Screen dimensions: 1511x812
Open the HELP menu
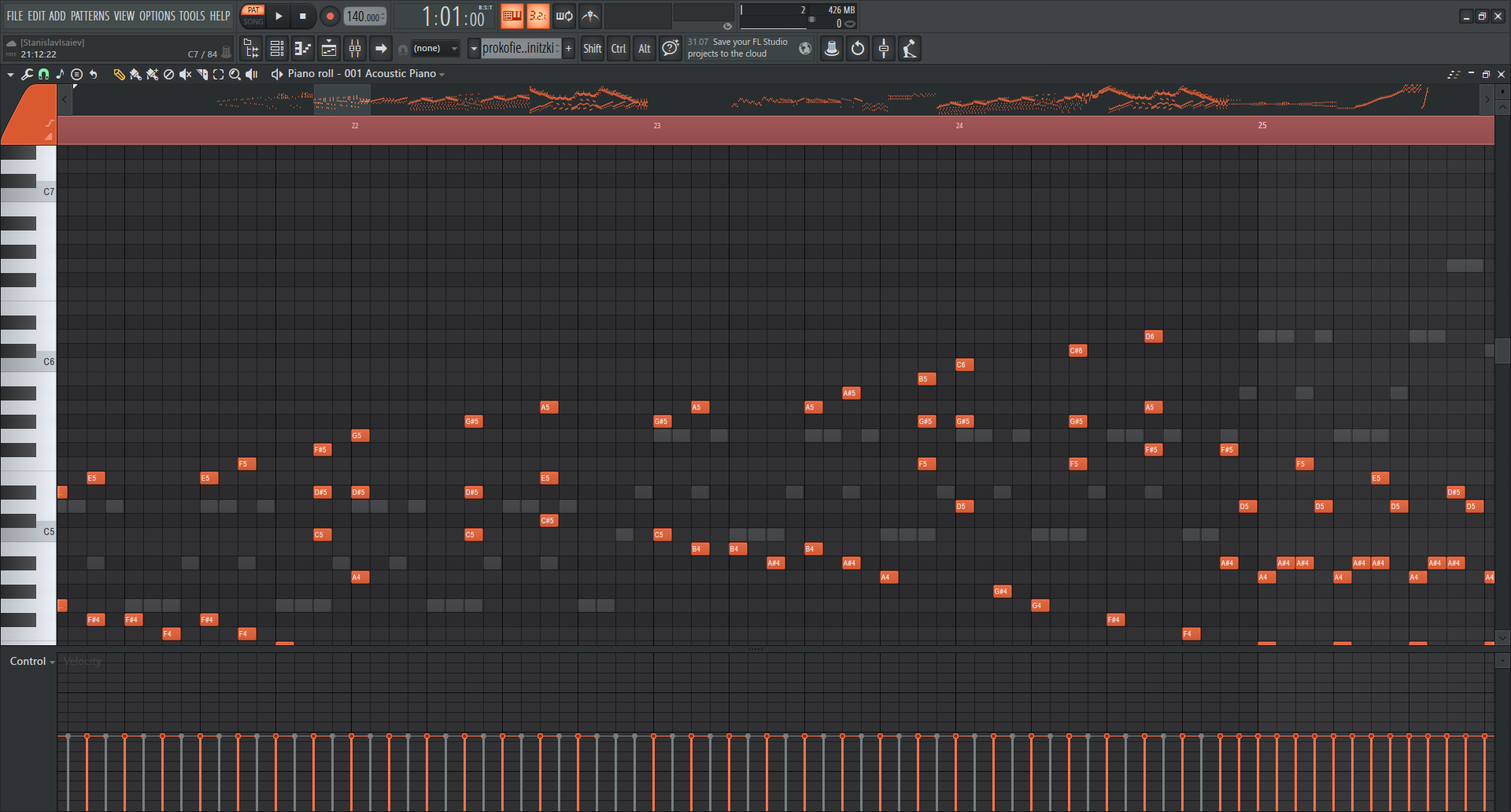[x=220, y=16]
